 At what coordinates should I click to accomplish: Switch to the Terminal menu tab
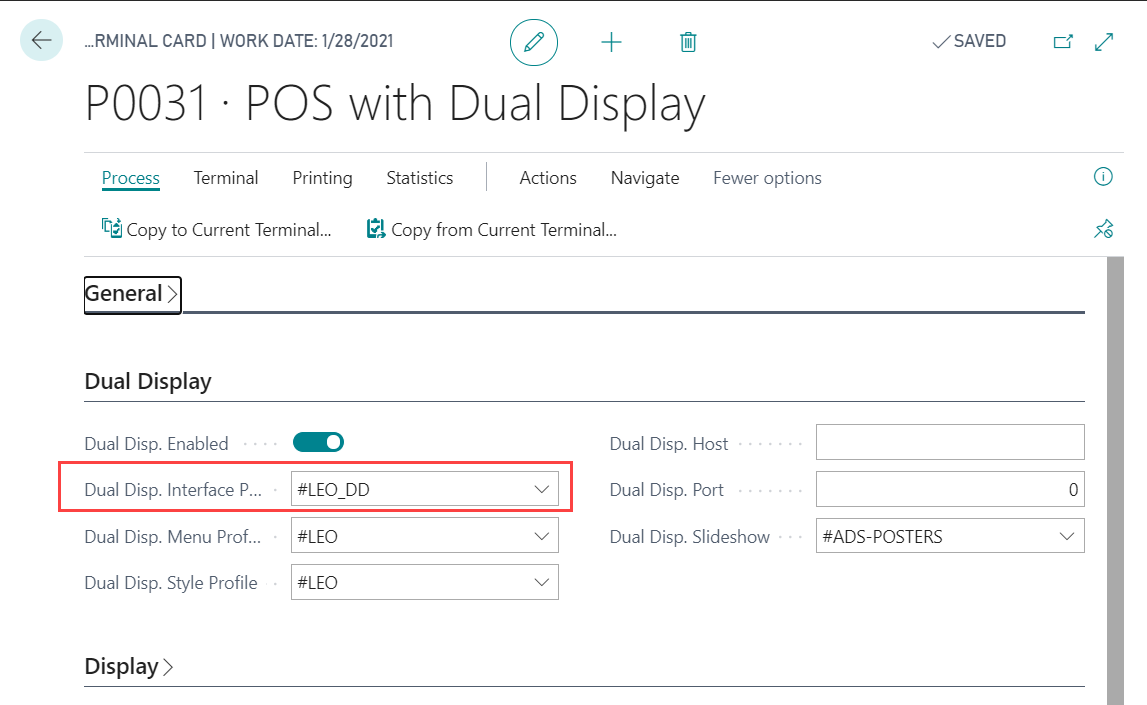click(x=226, y=178)
